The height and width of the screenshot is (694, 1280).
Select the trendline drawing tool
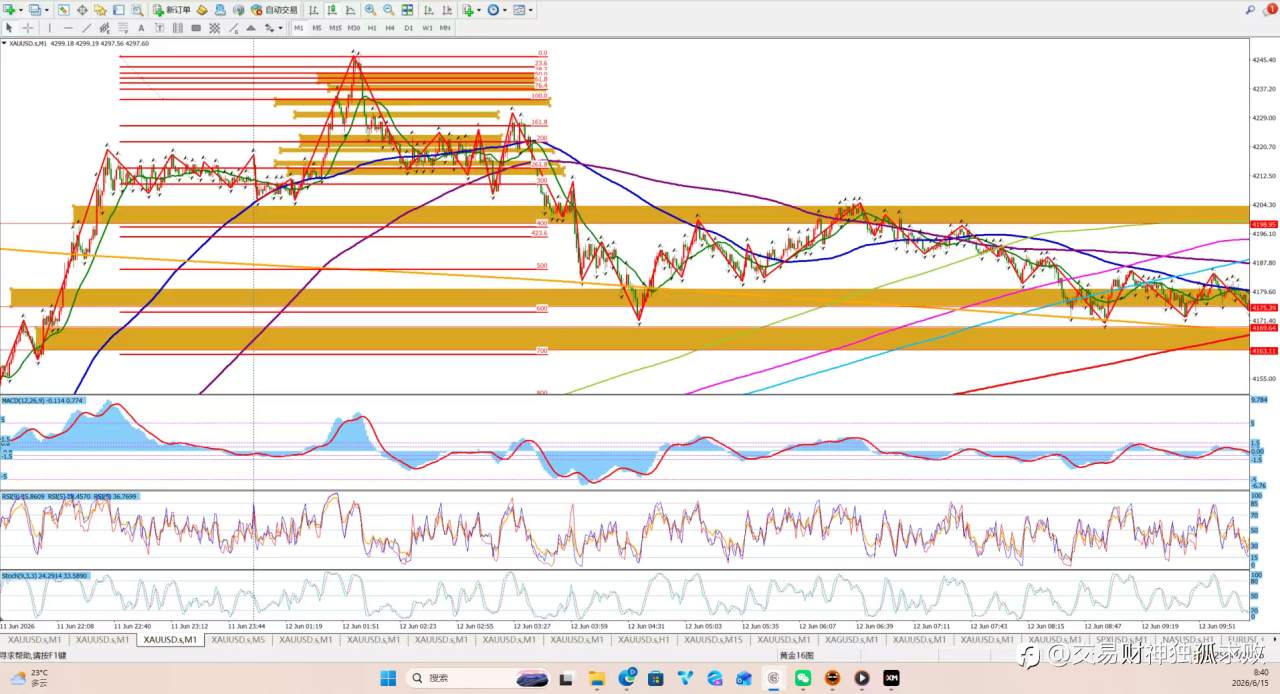point(86,28)
